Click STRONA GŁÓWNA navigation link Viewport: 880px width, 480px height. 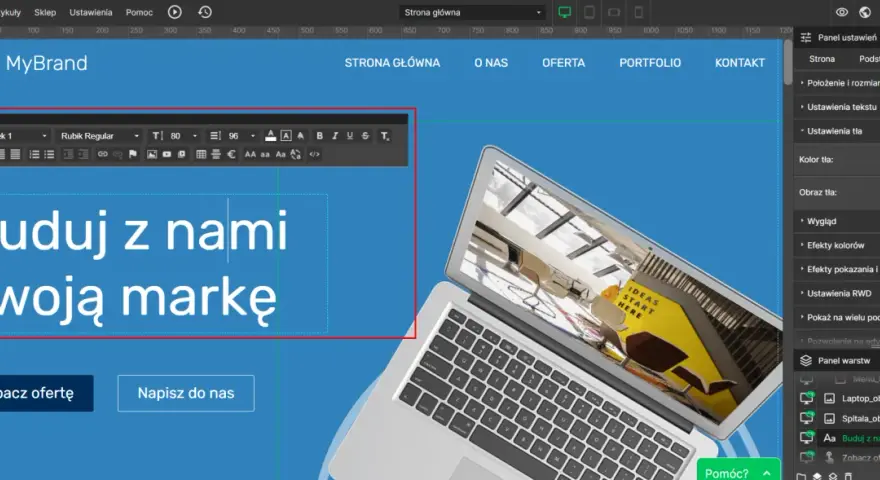[x=392, y=63]
